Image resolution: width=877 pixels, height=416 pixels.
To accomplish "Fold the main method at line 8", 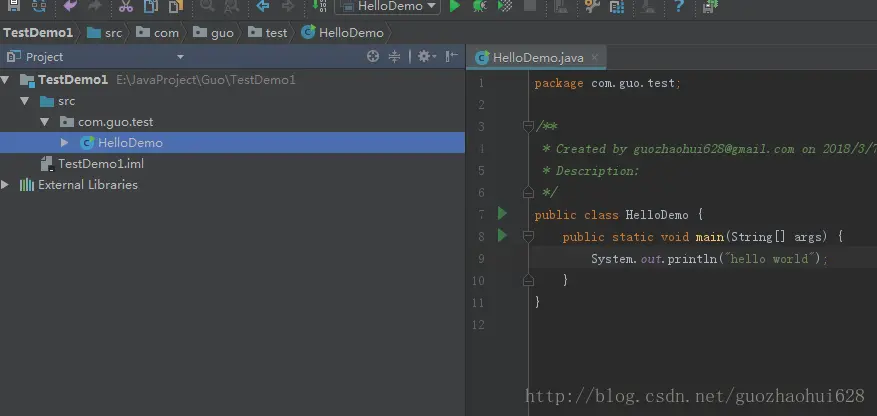I will point(528,237).
